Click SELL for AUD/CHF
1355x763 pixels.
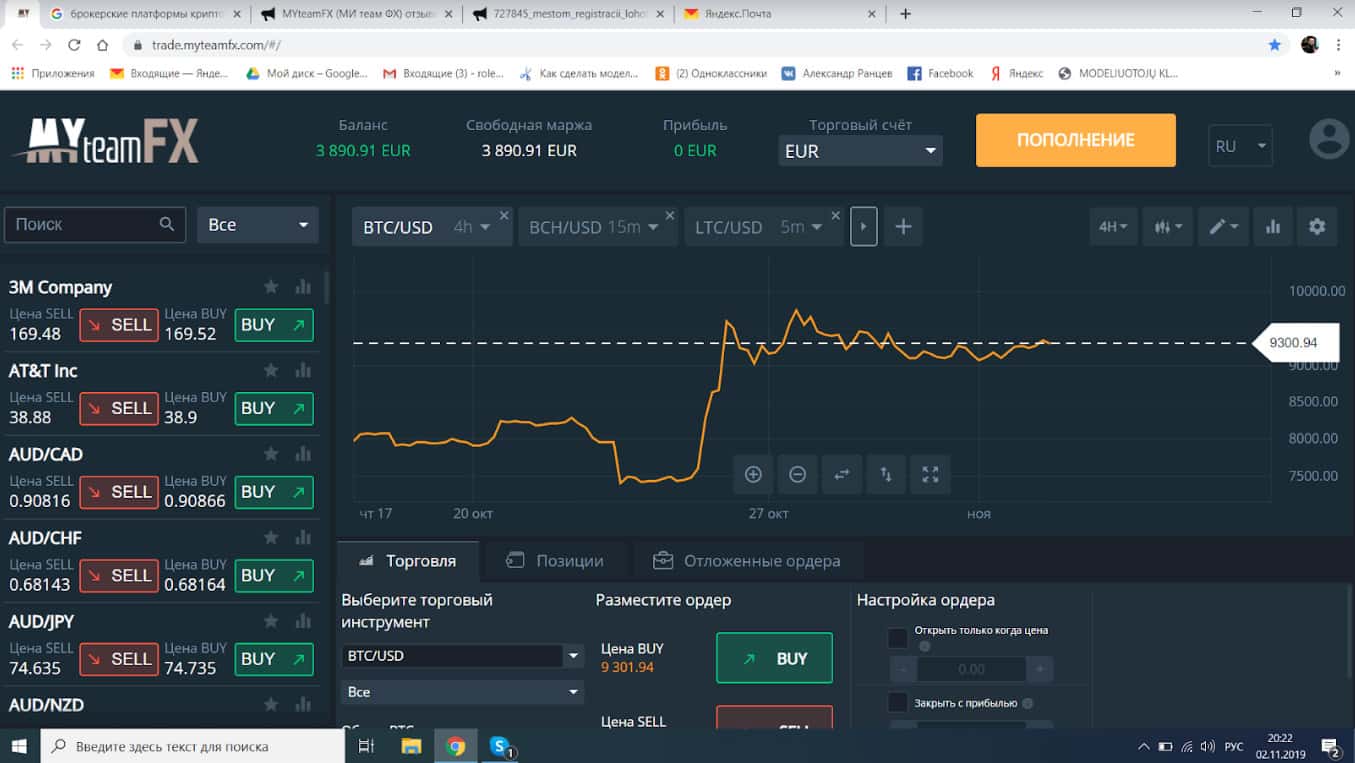120,575
